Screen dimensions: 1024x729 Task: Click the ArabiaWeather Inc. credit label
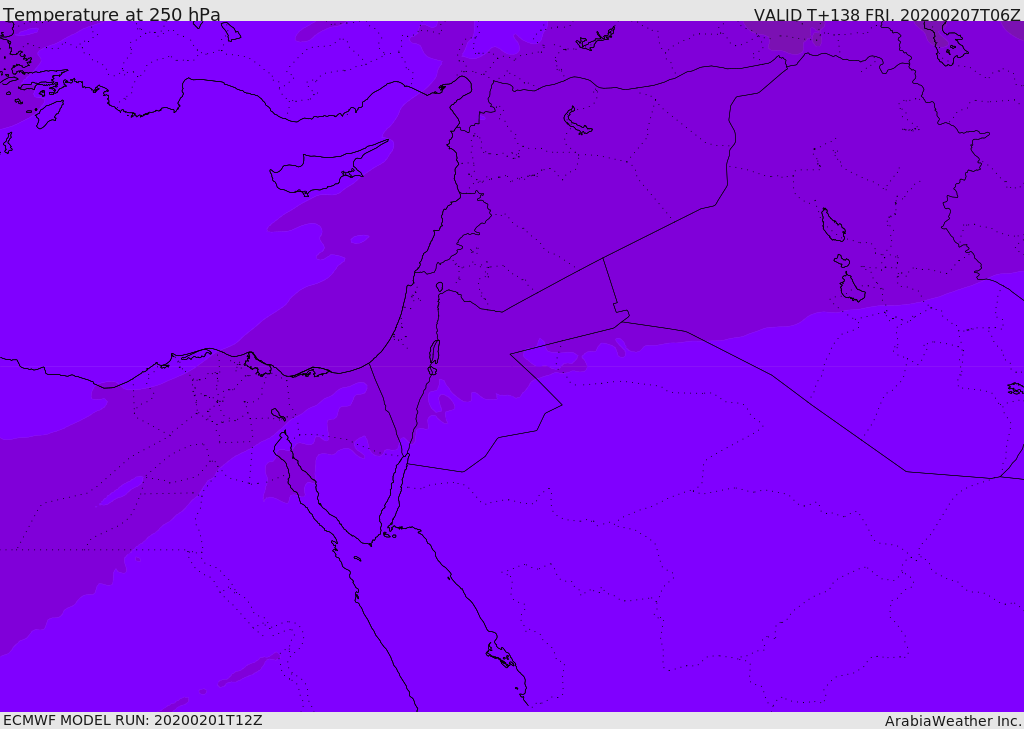point(952,721)
